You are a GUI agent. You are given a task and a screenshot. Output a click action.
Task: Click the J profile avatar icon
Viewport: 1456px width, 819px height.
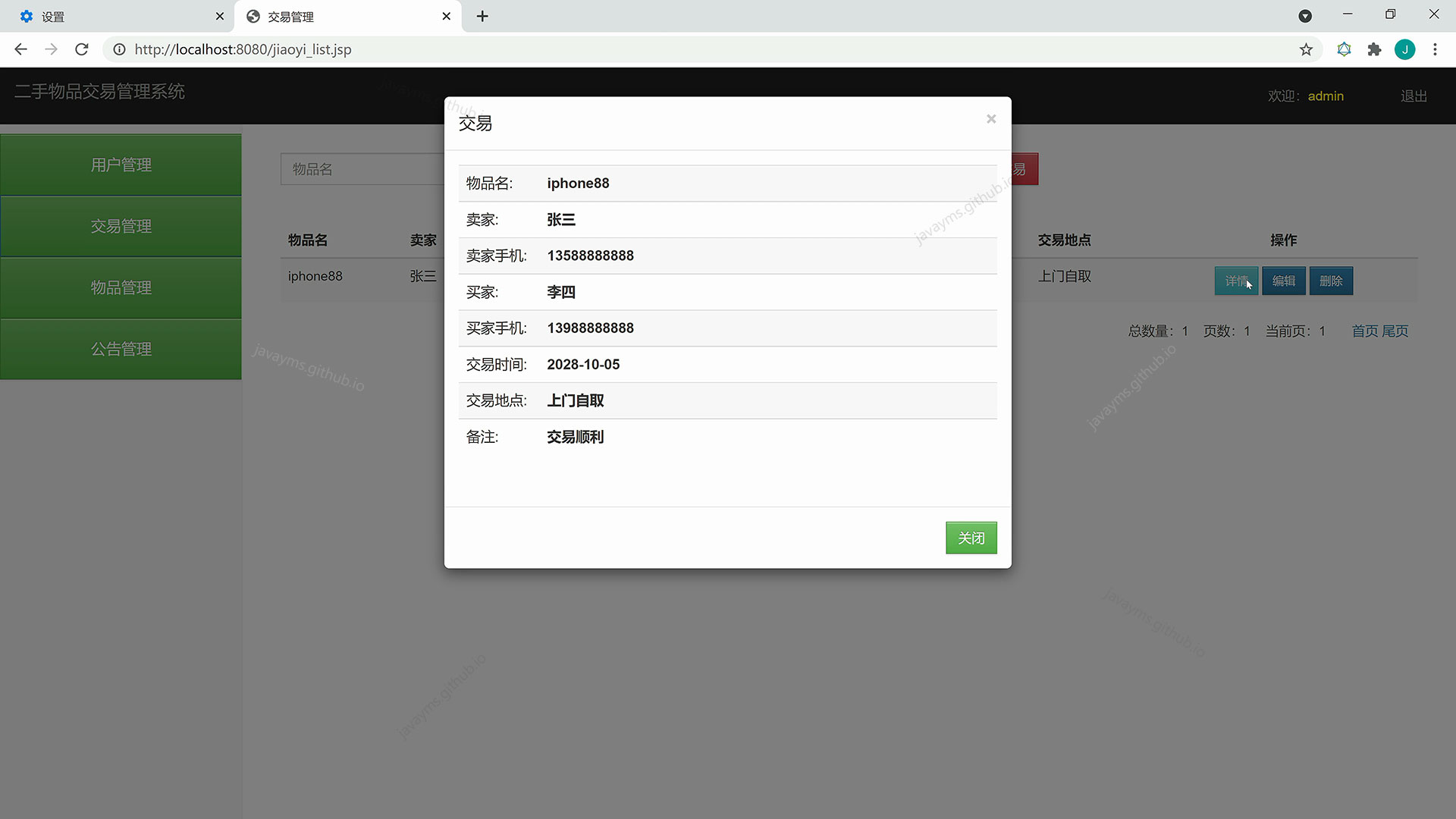tap(1404, 49)
